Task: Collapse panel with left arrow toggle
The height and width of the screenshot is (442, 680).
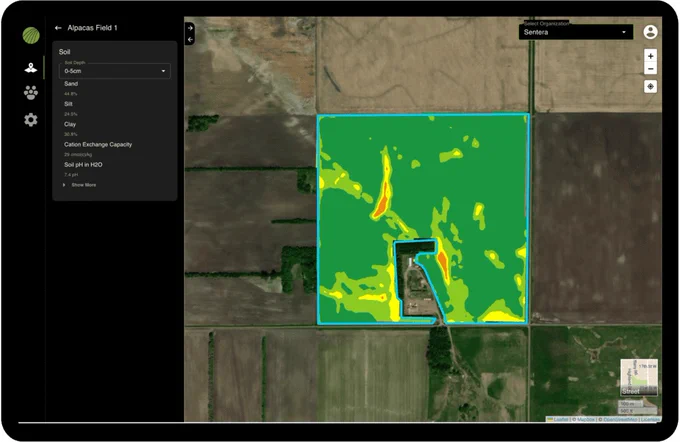Action: [190, 39]
